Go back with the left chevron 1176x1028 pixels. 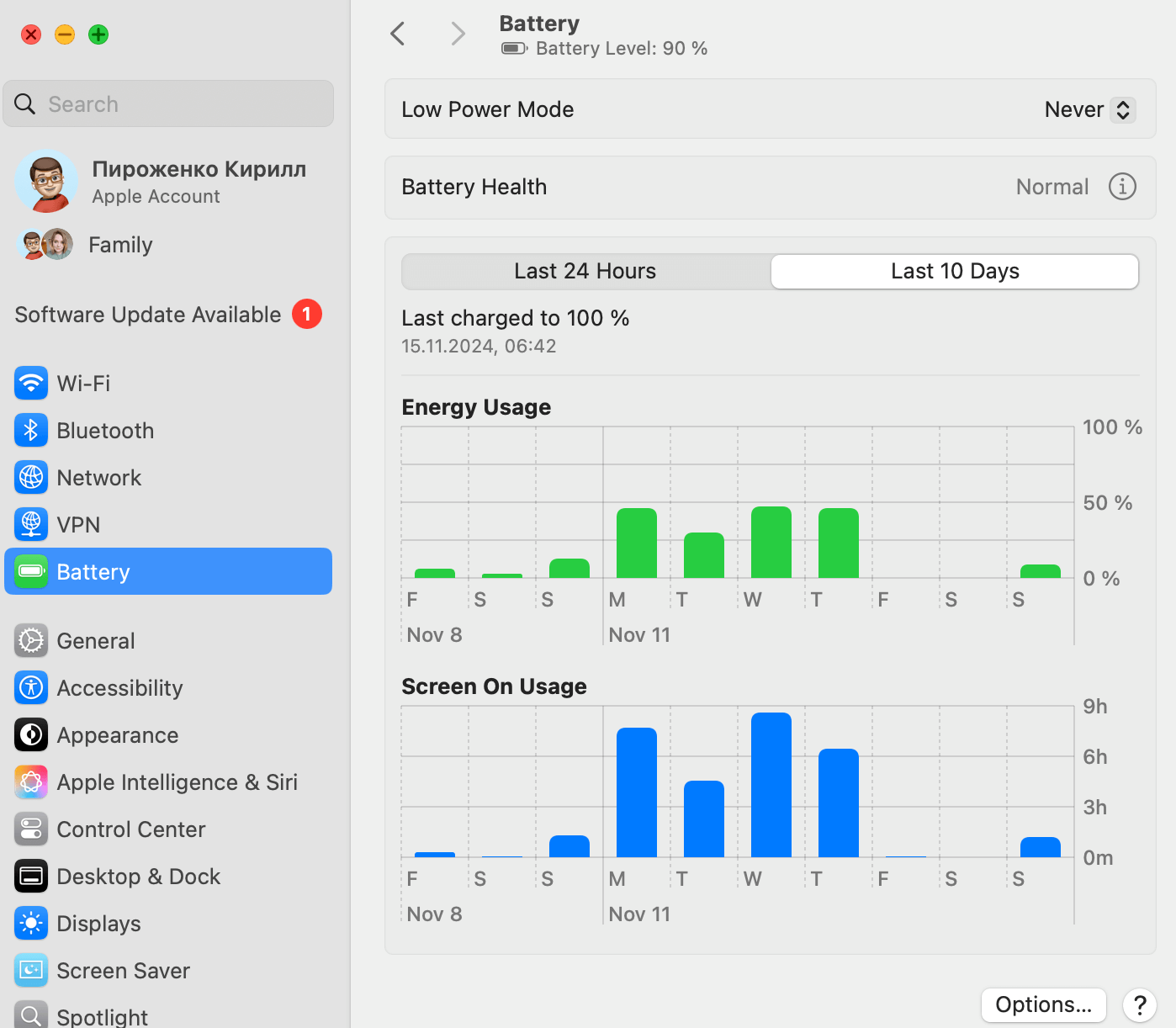click(398, 34)
